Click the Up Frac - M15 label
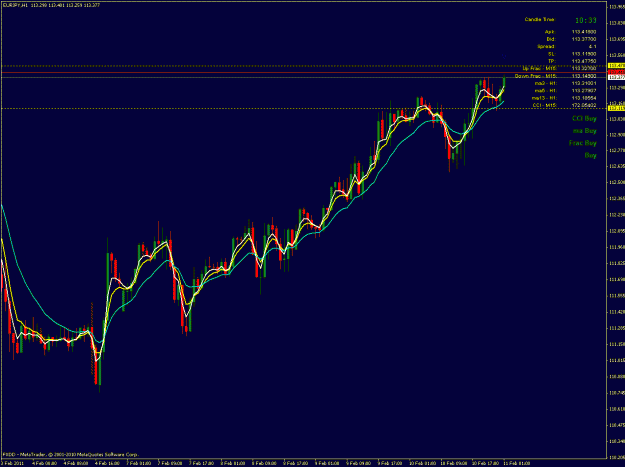This screenshot has height=467, width=625. click(539, 69)
